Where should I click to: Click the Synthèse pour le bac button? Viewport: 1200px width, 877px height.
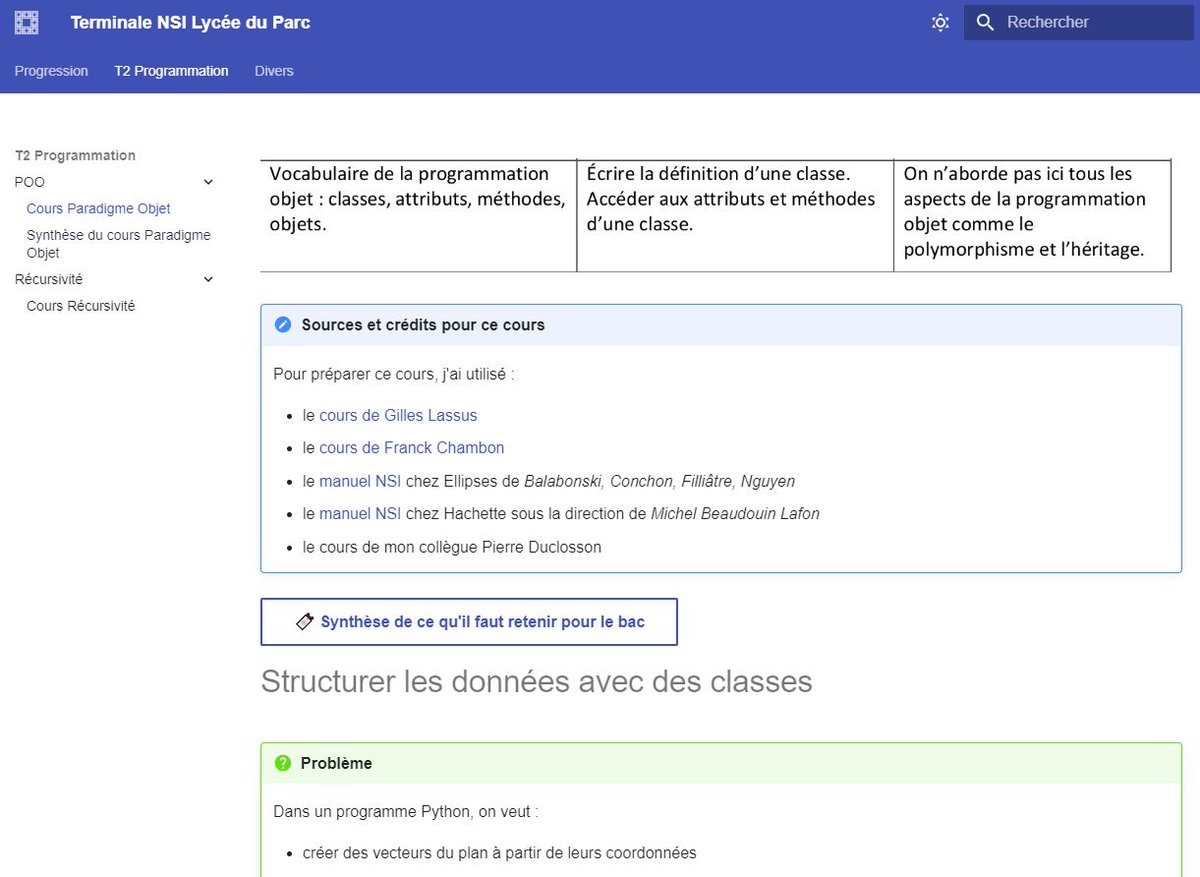[x=469, y=621]
